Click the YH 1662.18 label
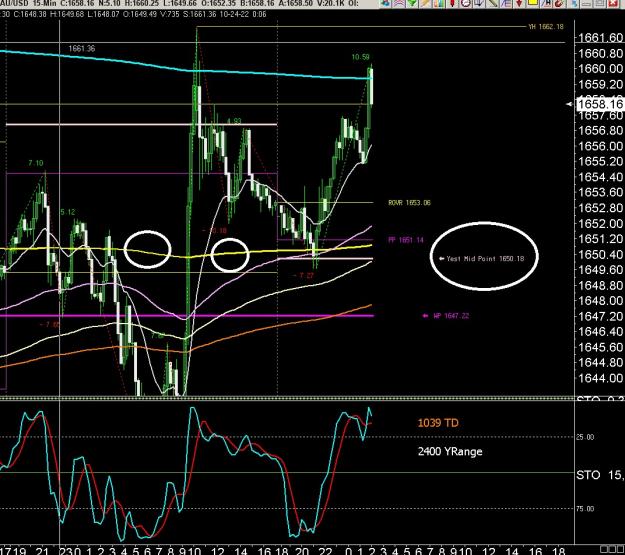The image size is (625, 555). (x=546, y=27)
